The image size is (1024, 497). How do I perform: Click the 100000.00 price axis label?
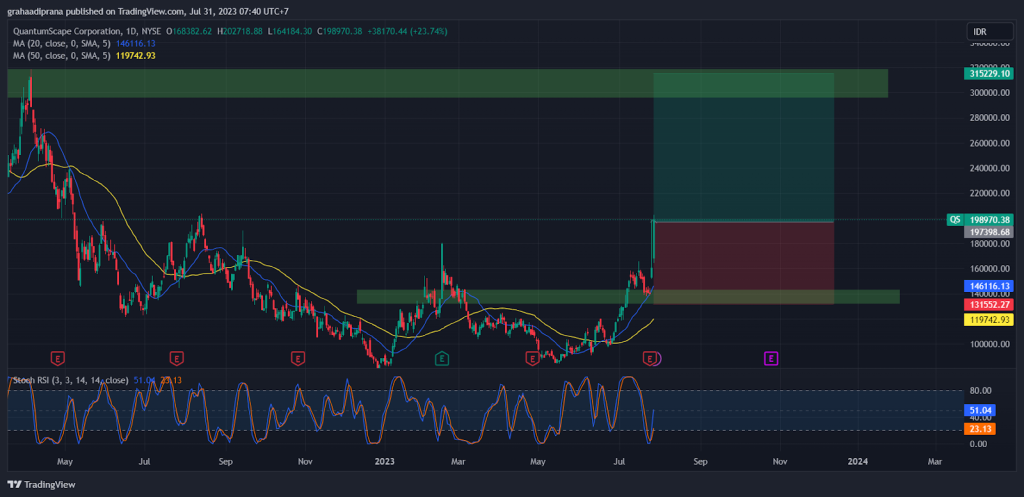pyautogui.click(x=989, y=344)
